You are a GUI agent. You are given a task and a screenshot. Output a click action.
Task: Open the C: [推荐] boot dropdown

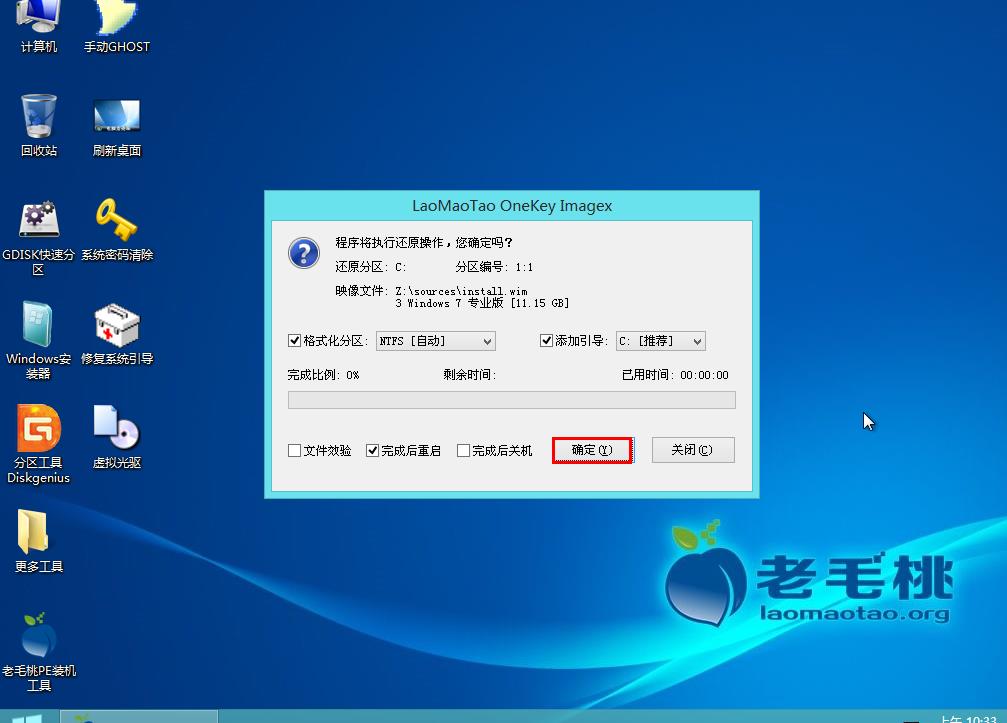coord(660,341)
